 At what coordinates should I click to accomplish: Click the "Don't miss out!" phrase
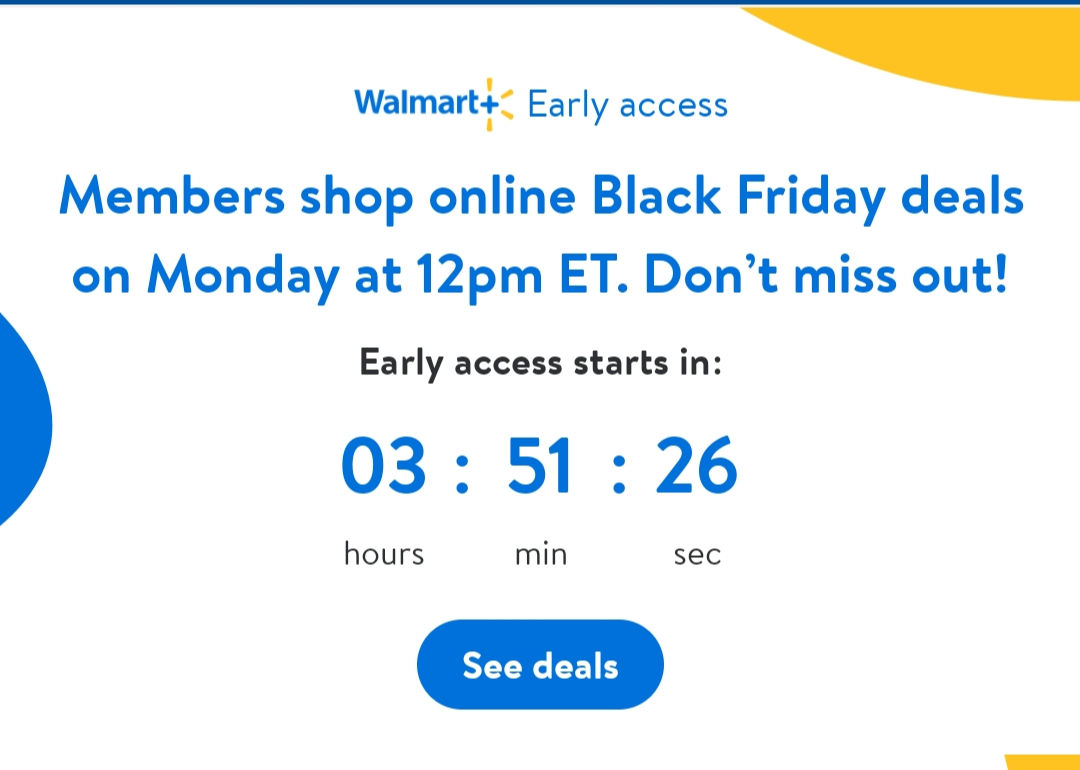(826, 276)
